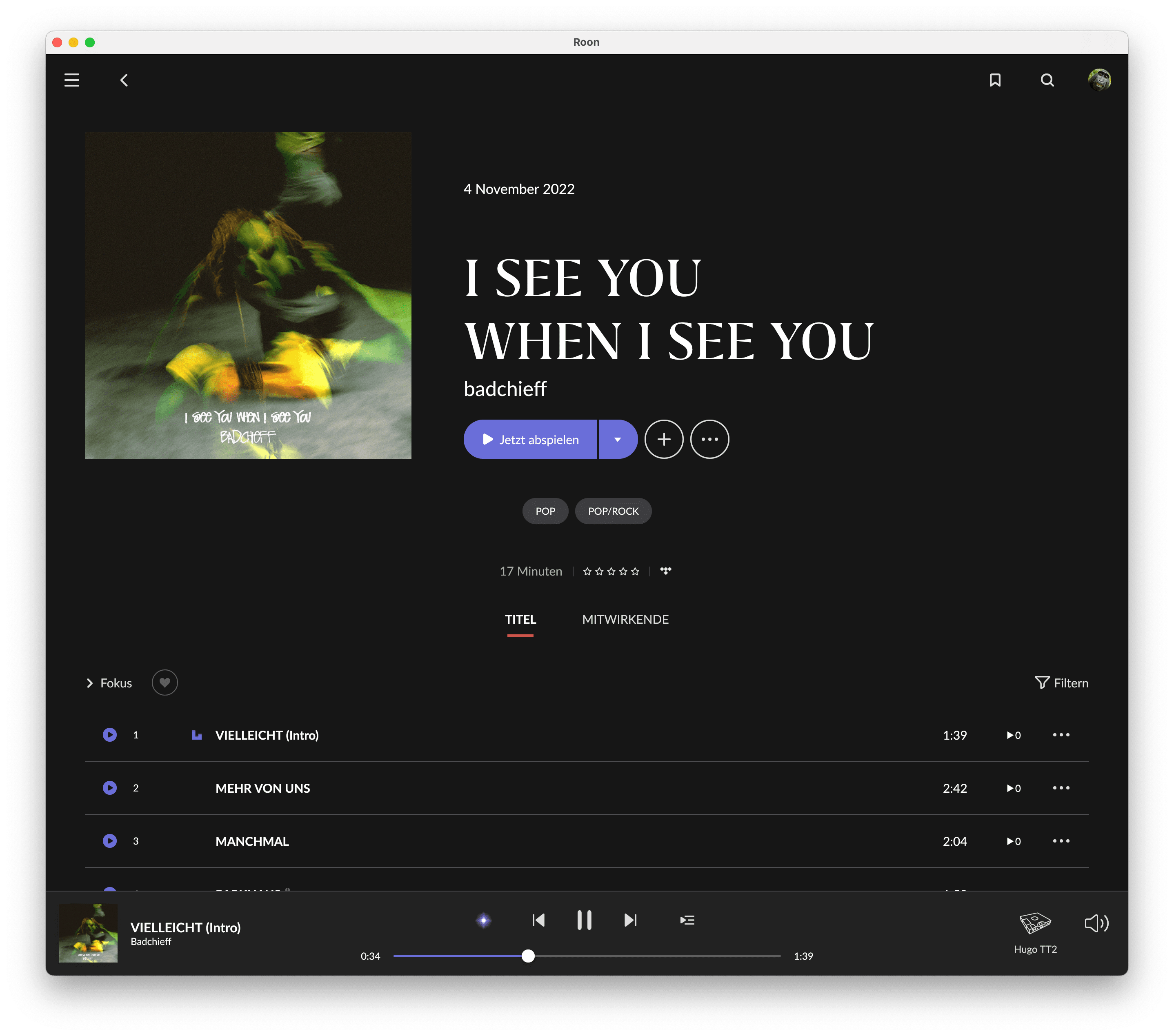Click the large album cover artwork

248,295
